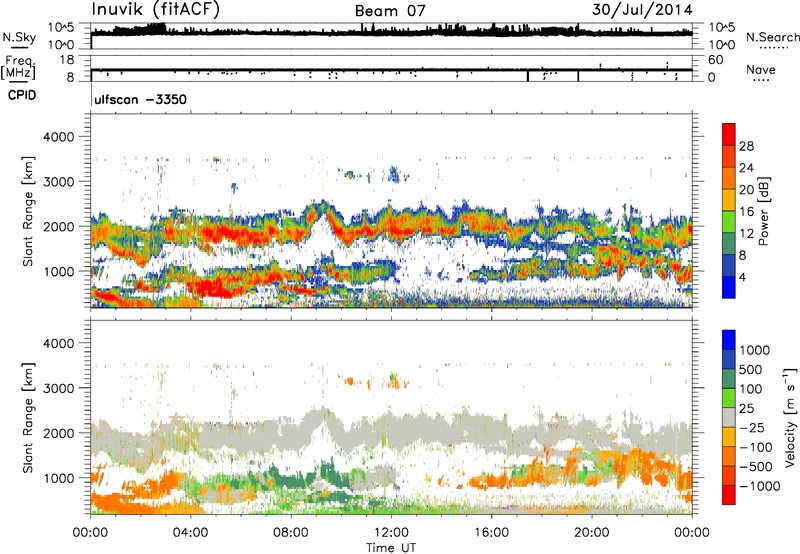800x554 pixels.
Task: Click the 'ulfscan -3350' program text
Action: click(140, 99)
